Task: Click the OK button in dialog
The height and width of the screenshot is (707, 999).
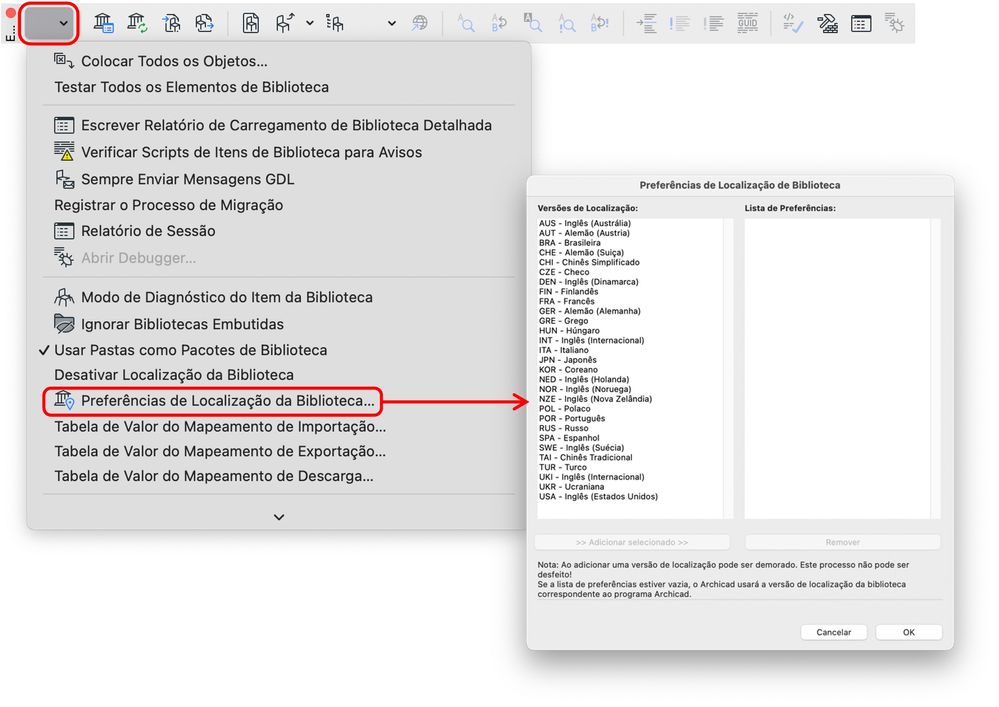Action: tap(909, 632)
